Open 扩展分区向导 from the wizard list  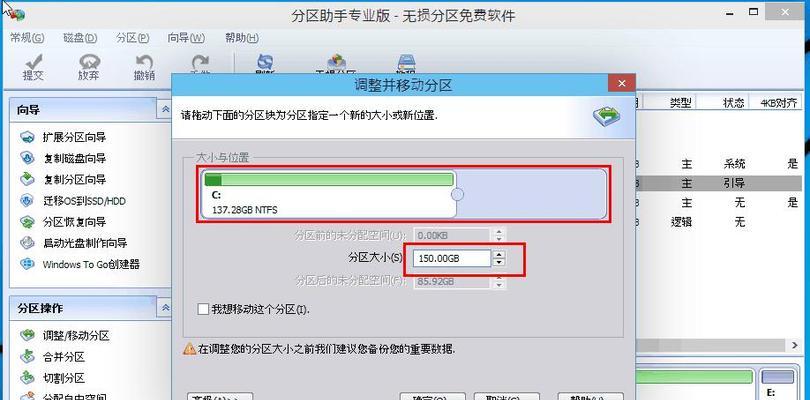tap(64, 137)
